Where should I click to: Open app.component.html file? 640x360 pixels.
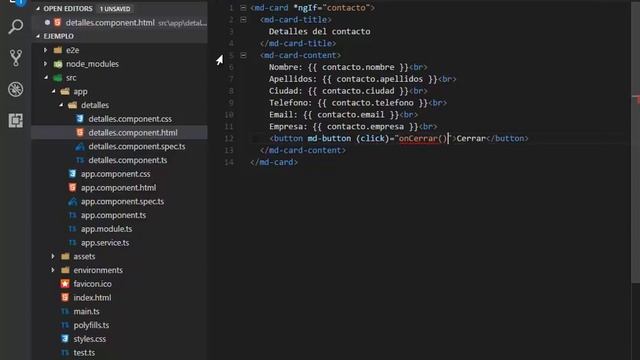click(118, 188)
